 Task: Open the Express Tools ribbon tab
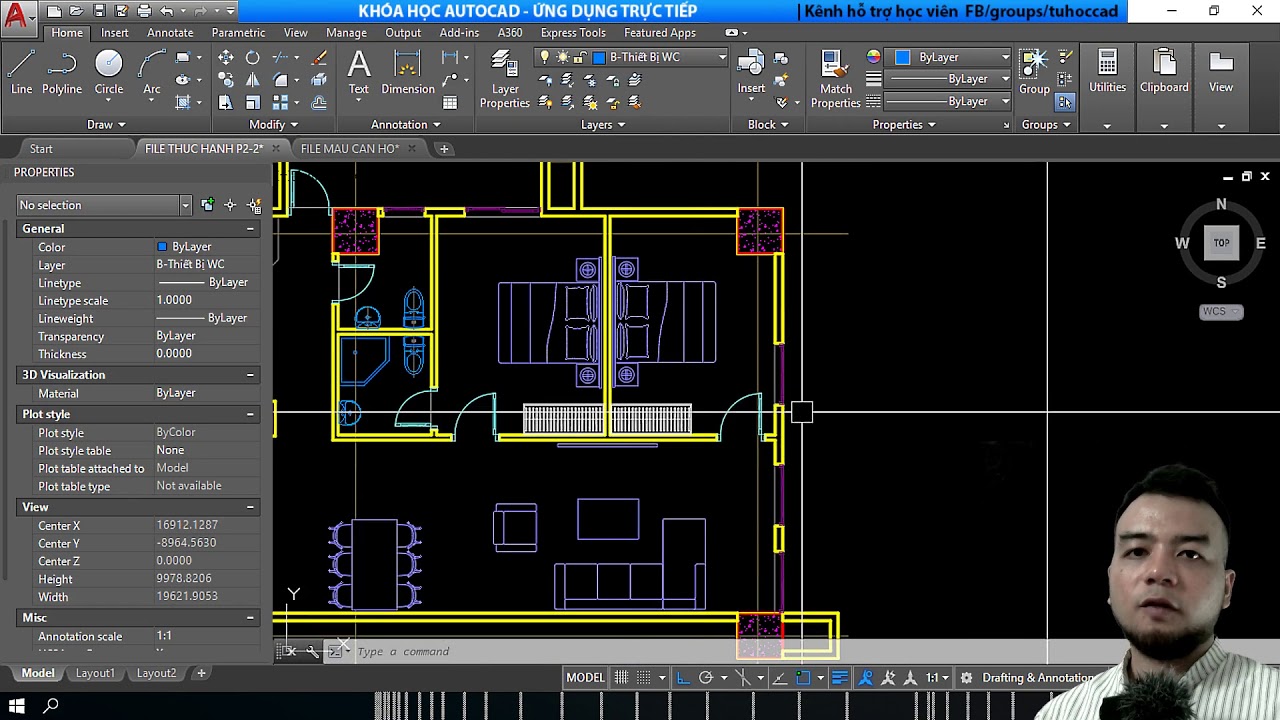(573, 33)
